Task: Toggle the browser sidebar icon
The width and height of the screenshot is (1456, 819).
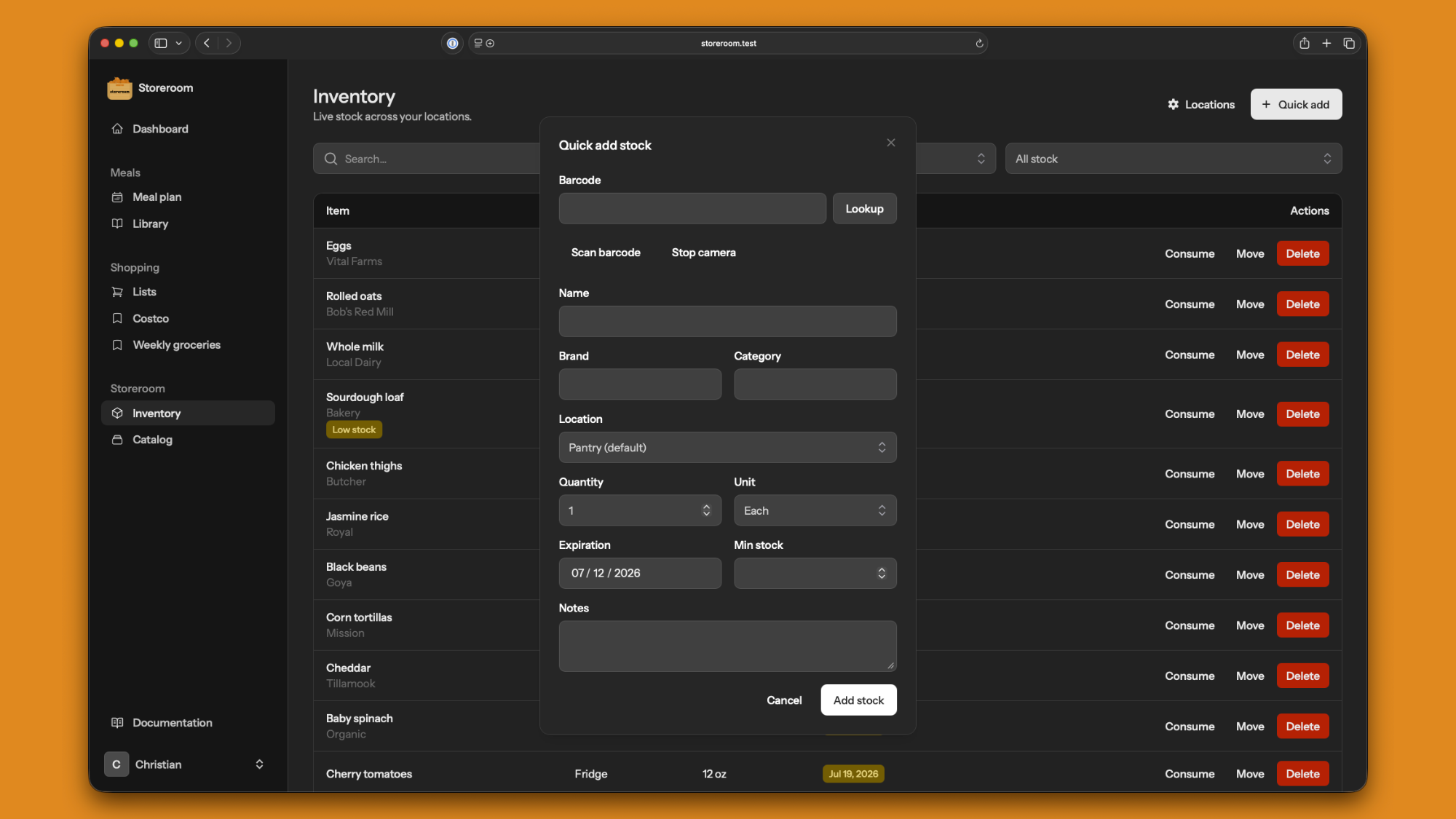Action: click(x=161, y=43)
